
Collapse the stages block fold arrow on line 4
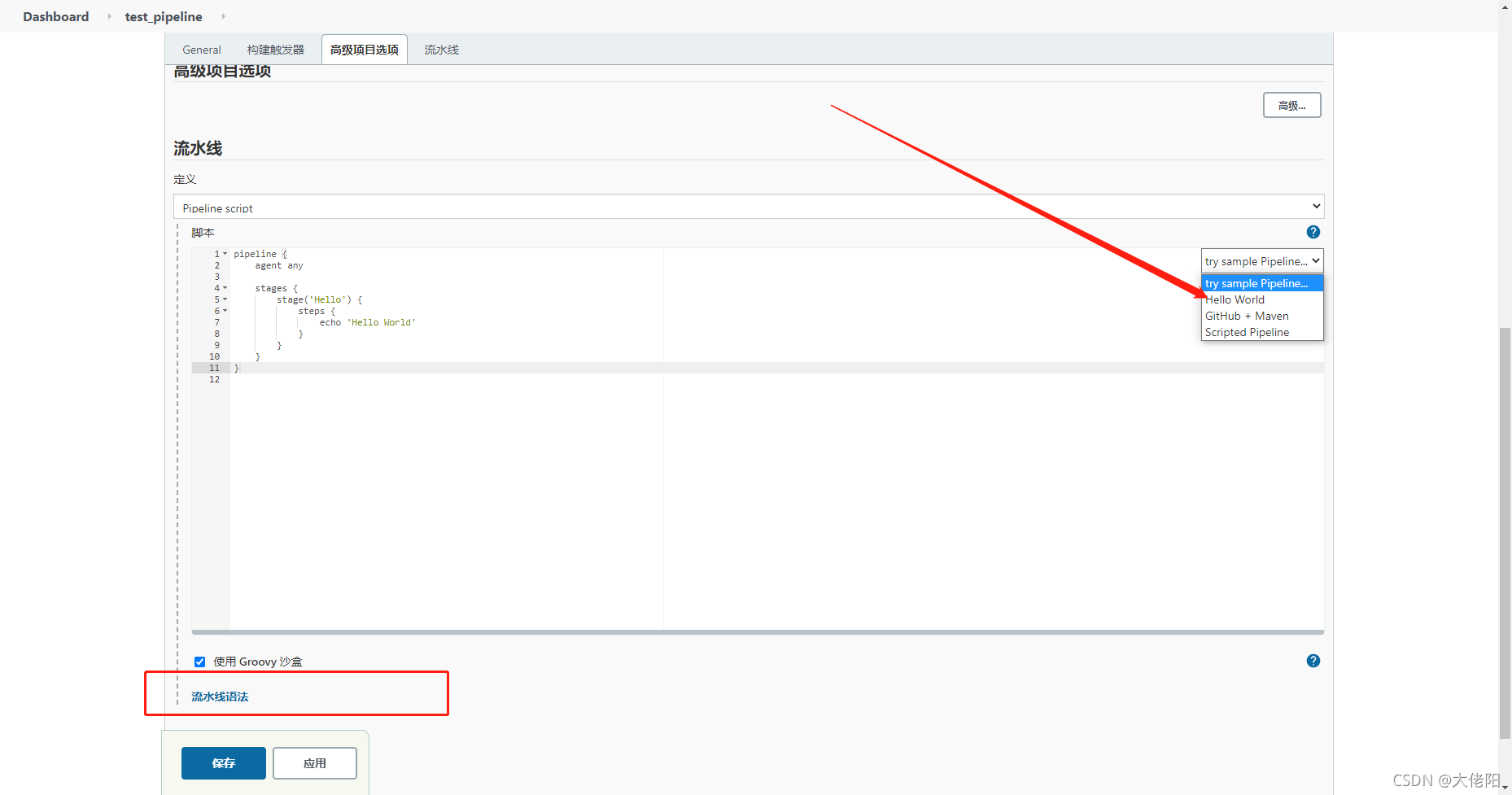tap(225, 288)
